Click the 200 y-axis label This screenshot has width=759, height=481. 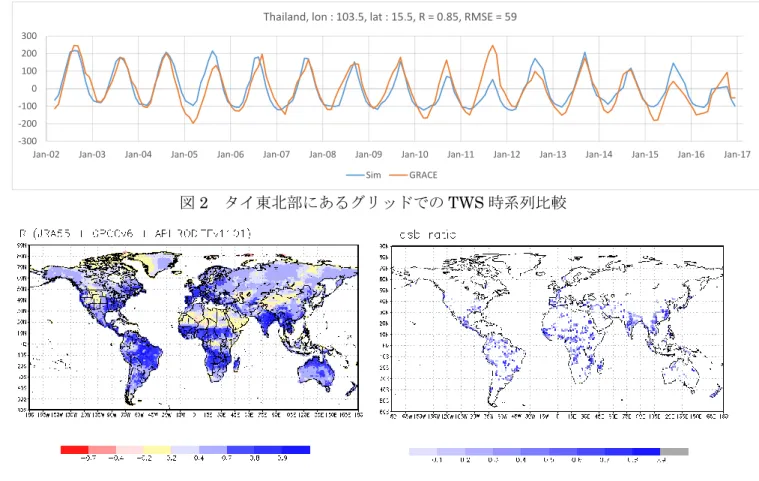click(29, 53)
